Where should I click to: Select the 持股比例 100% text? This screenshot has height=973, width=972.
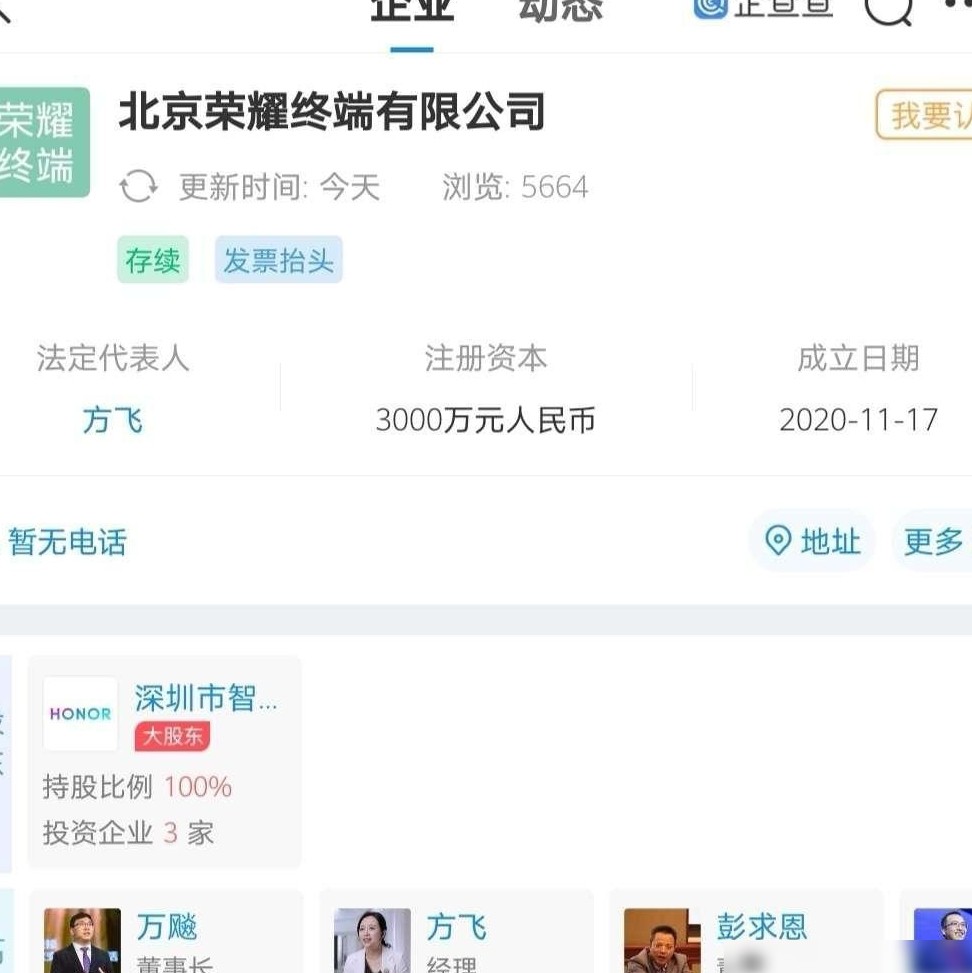[137, 787]
